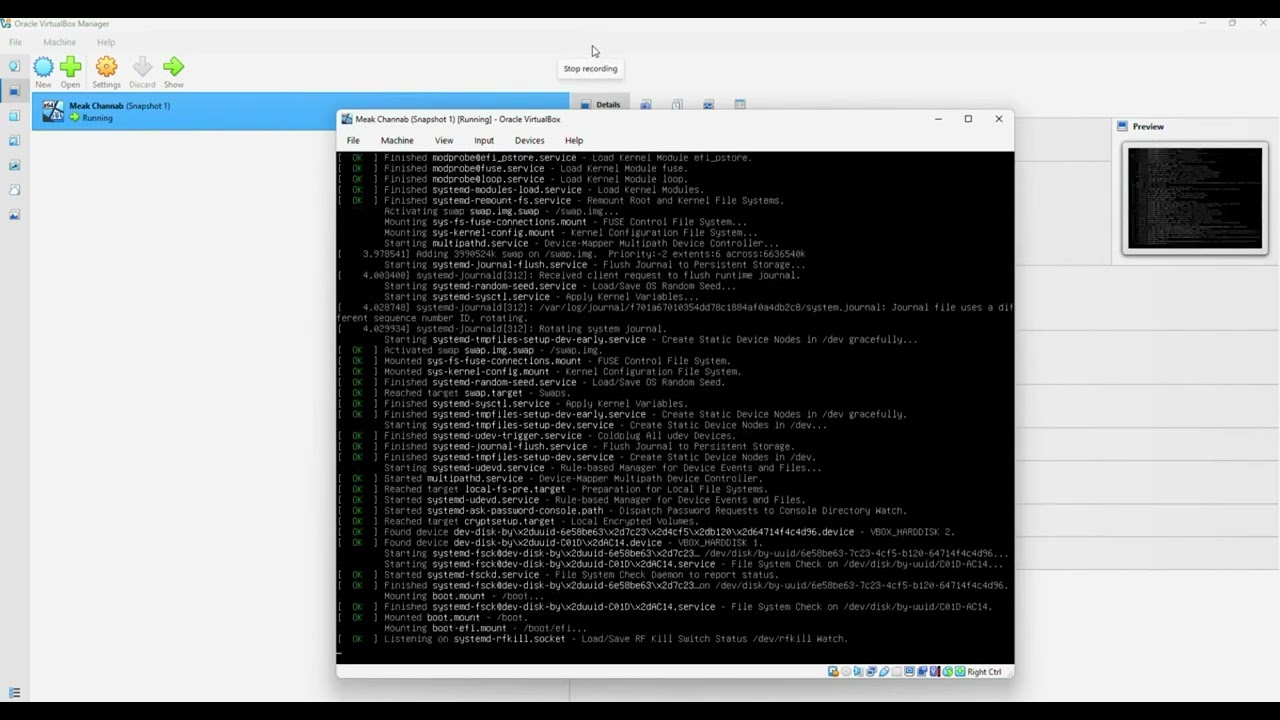
Task: Open the File menu in the VM window
Action: coord(353,140)
